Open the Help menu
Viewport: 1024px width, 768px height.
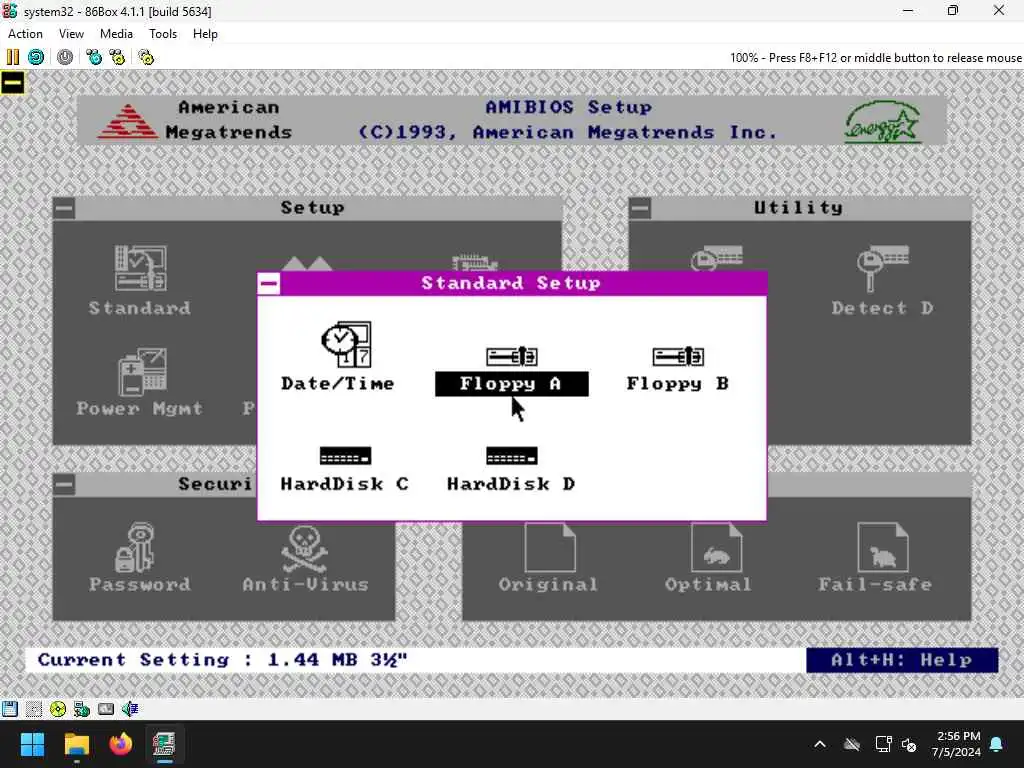[x=205, y=34]
